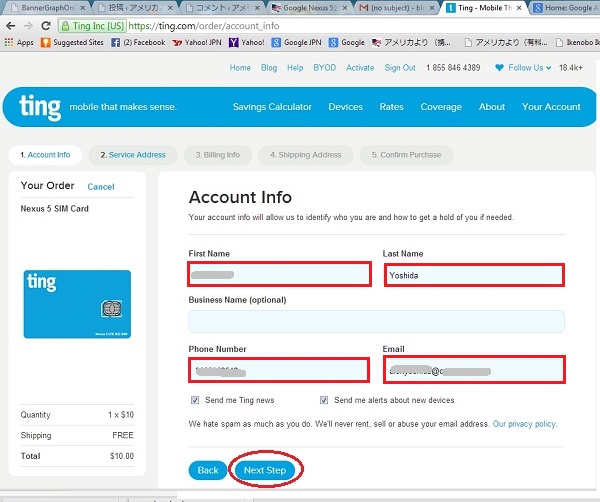Close the Ting - Mobile tab
The height and width of the screenshot is (502, 600).
tap(519, 8)
